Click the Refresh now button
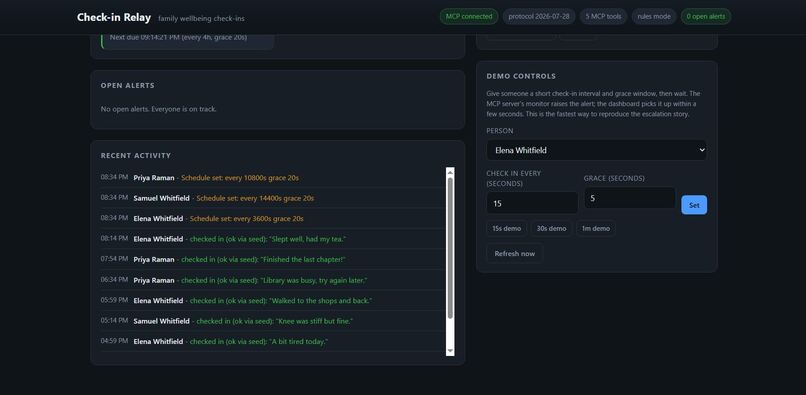 click(x=515, y=254)
